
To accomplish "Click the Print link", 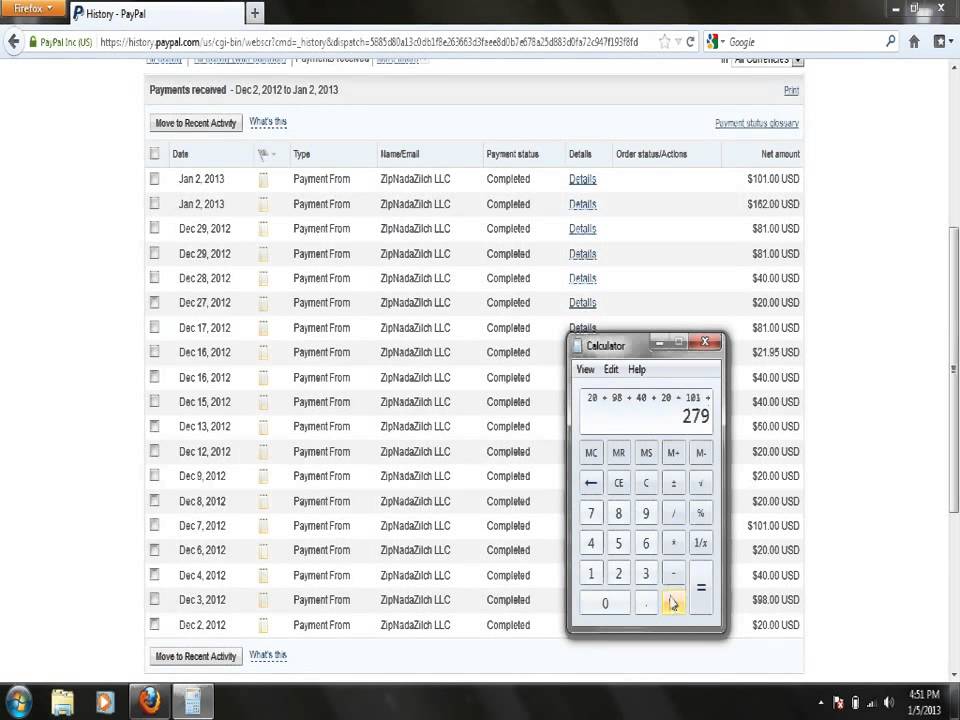I will 791,91.
